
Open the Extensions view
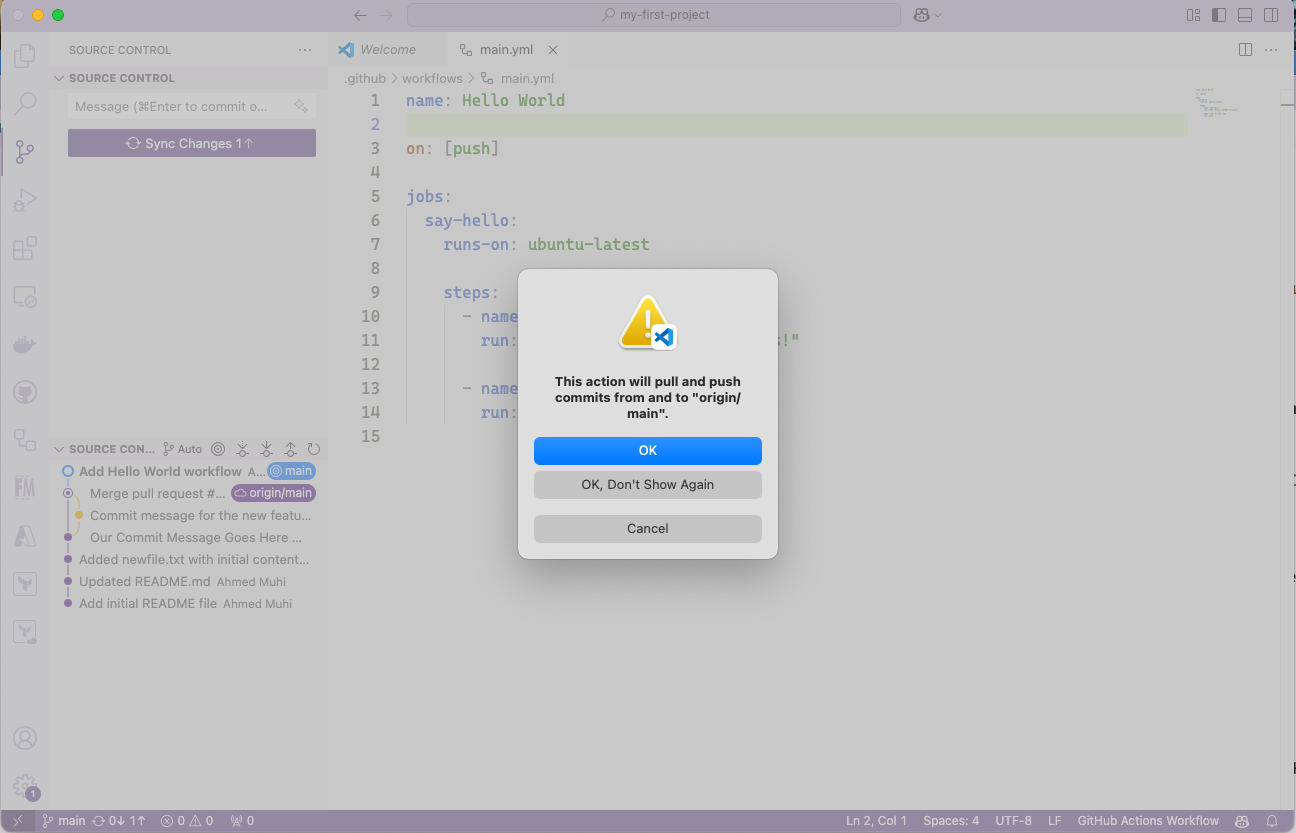[x=25, y=248]
